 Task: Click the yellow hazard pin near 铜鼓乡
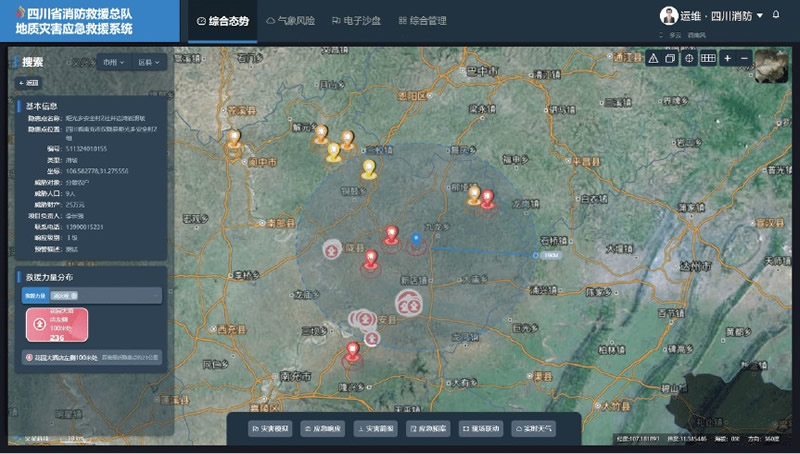tap(369, 169)
